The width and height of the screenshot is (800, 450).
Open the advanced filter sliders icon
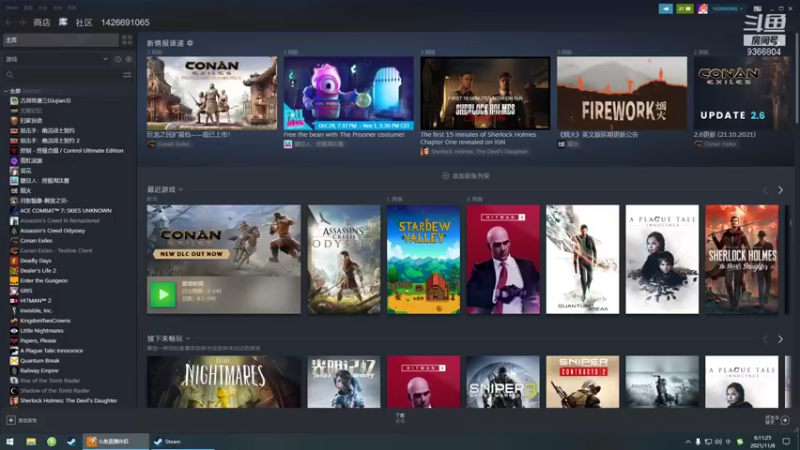tap(127, 75)
